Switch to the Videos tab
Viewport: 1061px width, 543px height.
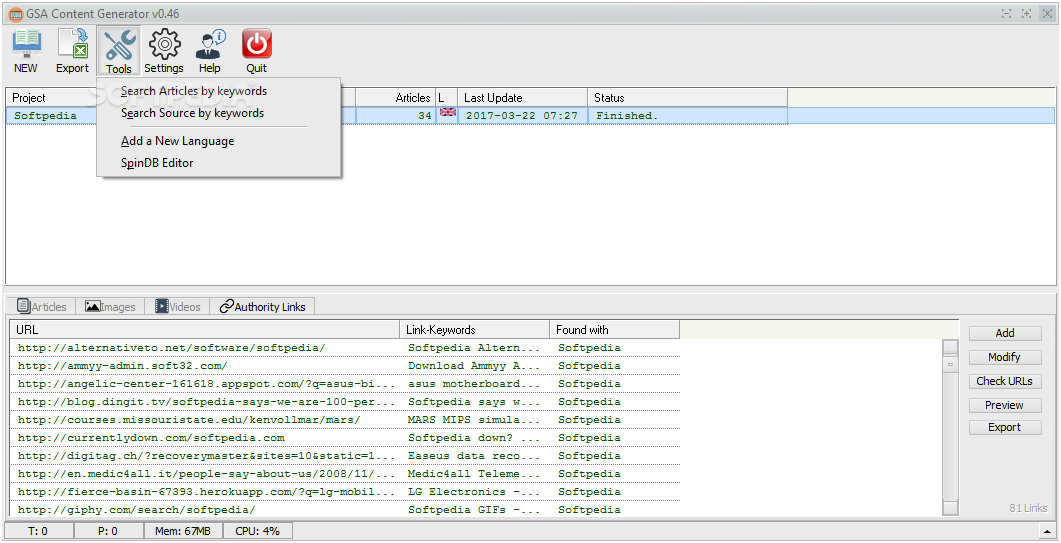(x=177, y=307)
